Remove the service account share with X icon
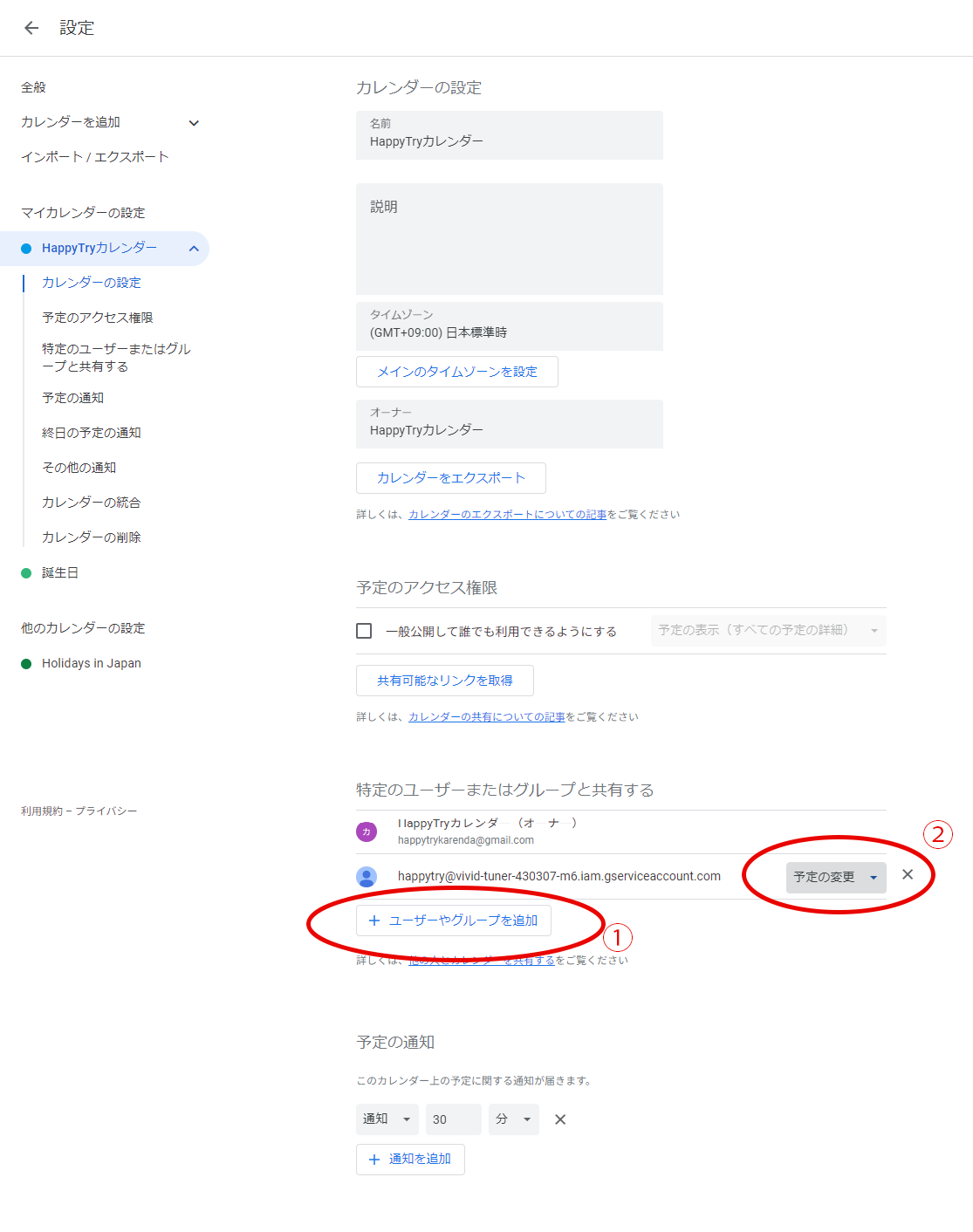 click(x=908, y=875)
